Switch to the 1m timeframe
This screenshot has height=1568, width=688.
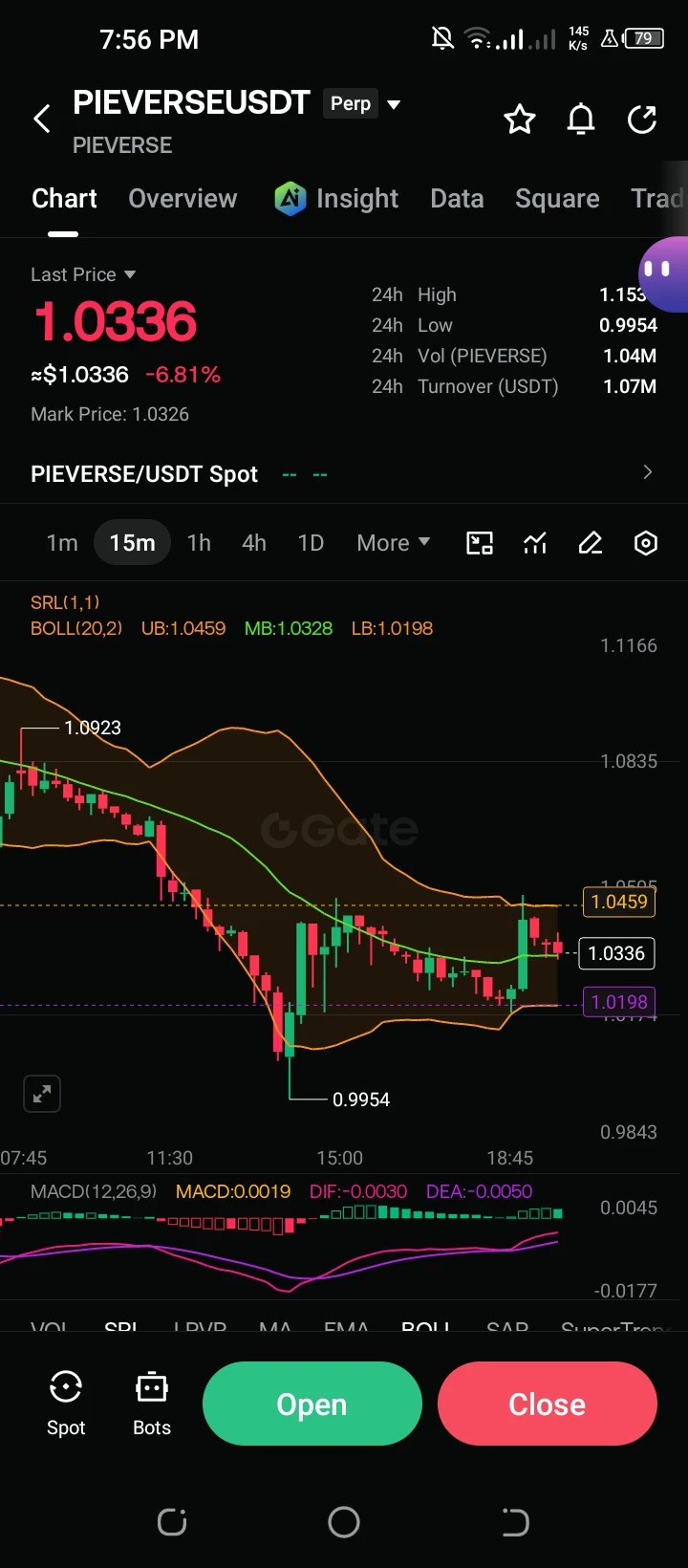click(62, 543)
